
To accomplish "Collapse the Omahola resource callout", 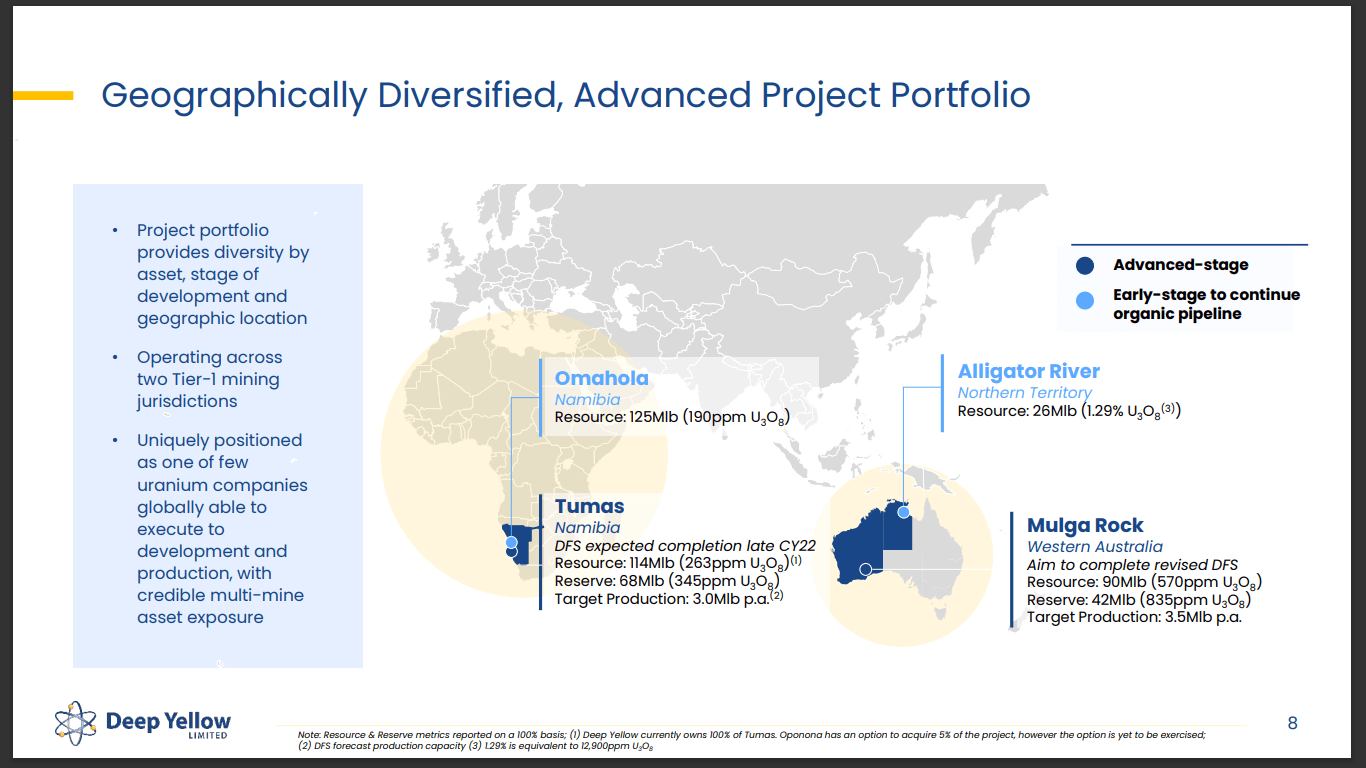I will 672,395.
